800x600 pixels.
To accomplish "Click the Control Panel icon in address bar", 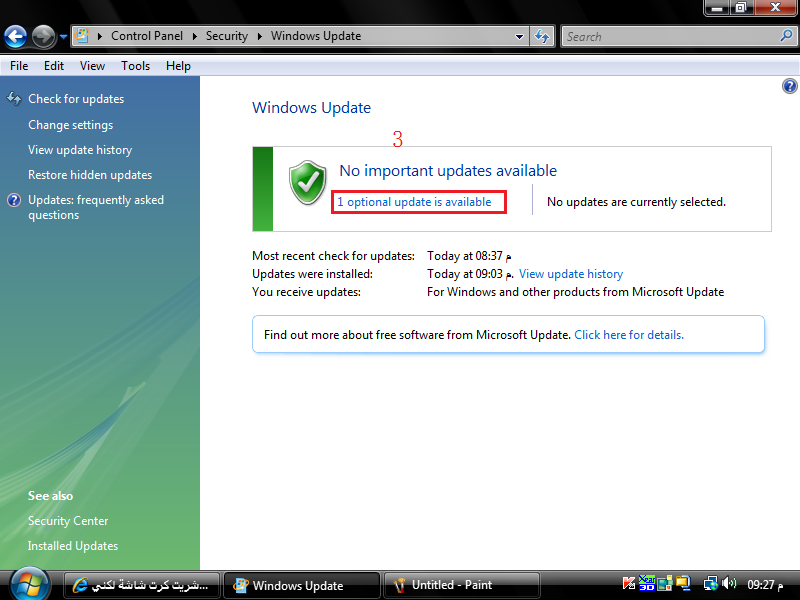I will point(82,36).
